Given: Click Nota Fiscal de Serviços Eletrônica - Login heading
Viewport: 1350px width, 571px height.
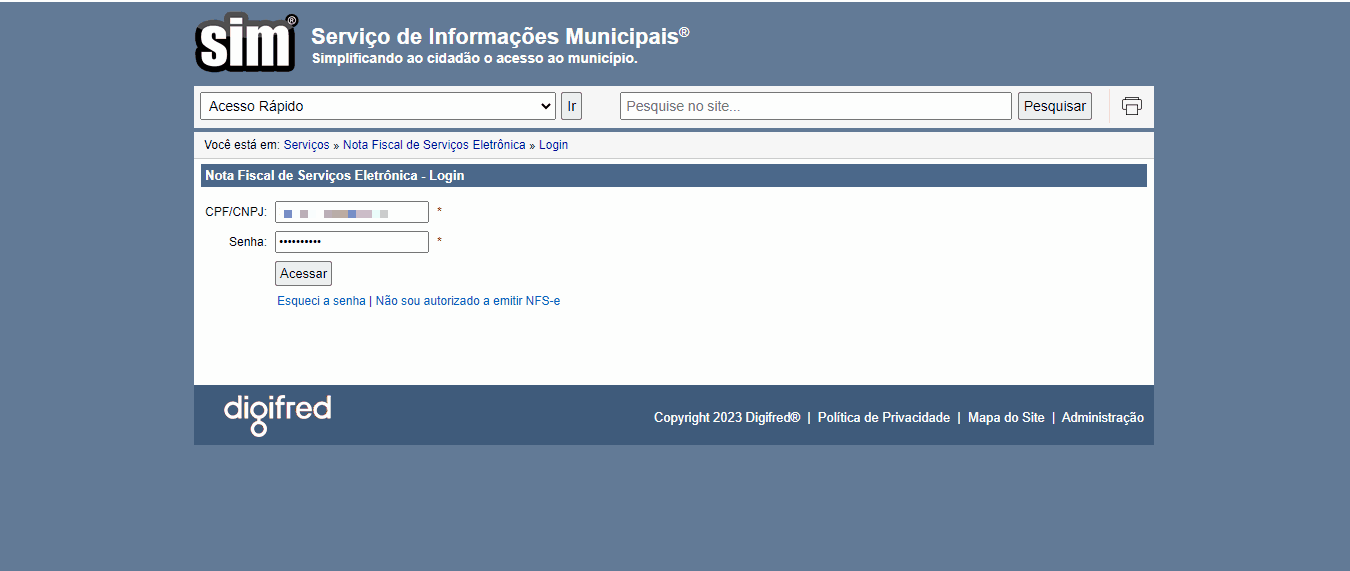Looking at the screenshot, I should [335, 176].
